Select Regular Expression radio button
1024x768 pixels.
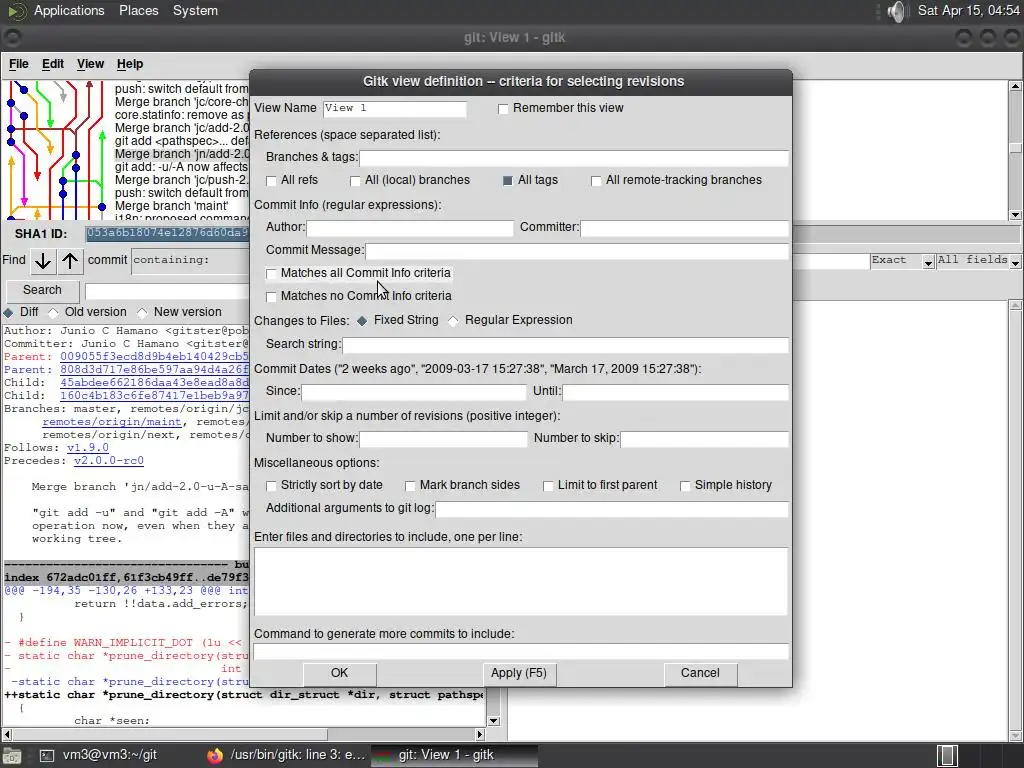click(453, 321)
